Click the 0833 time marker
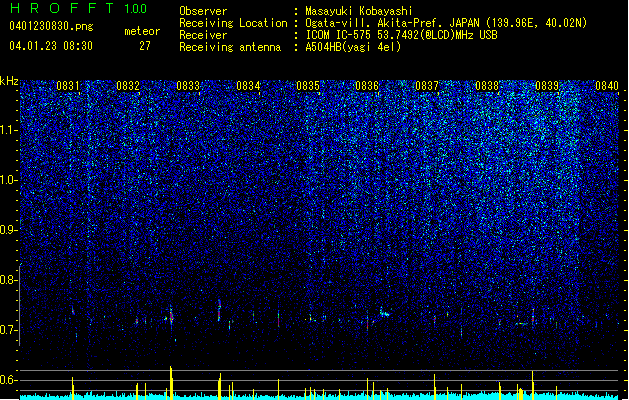Screen dimensions: 629x400 pos(188,86)
